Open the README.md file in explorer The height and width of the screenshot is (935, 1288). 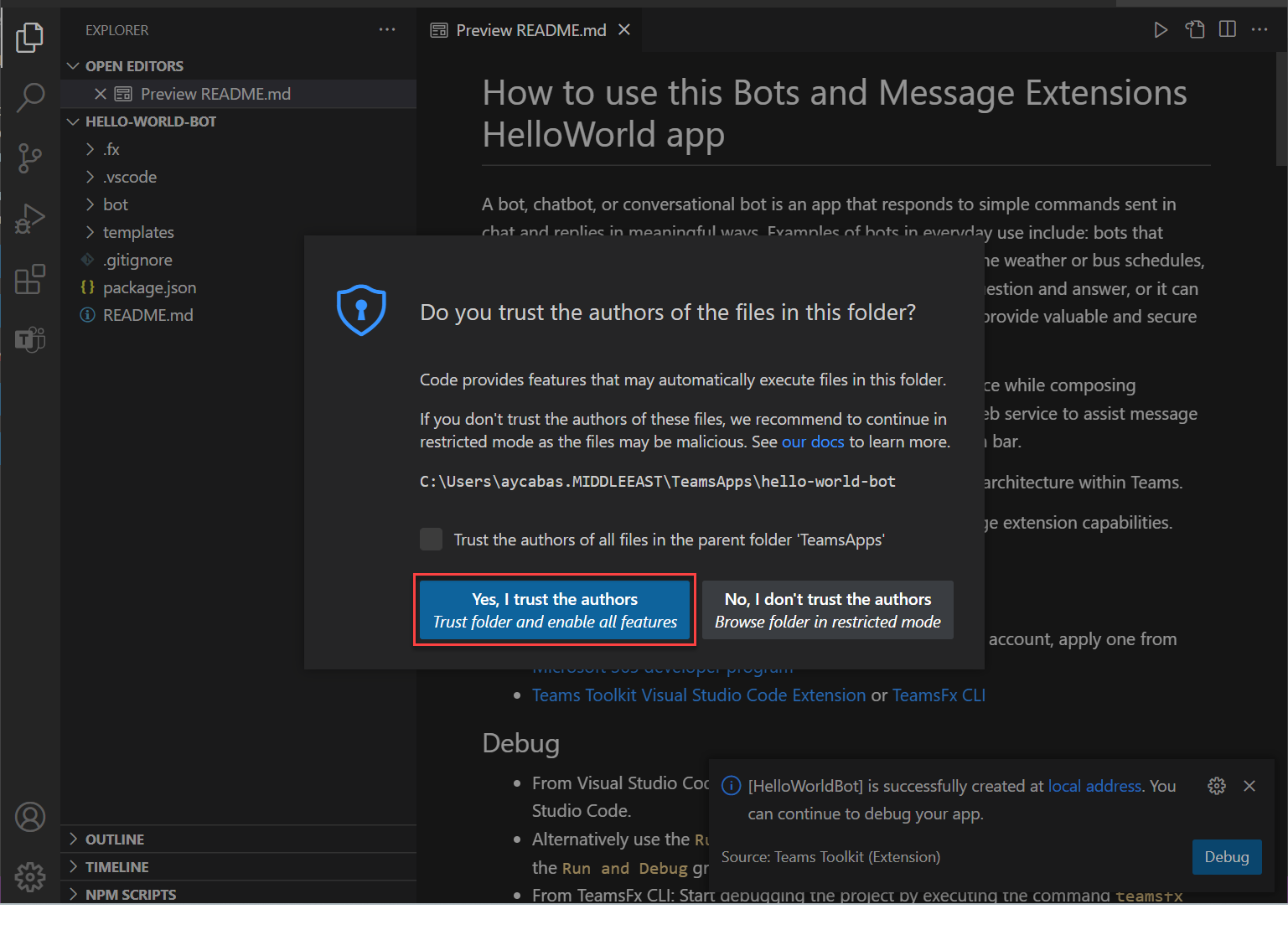(x=238, y=315)
